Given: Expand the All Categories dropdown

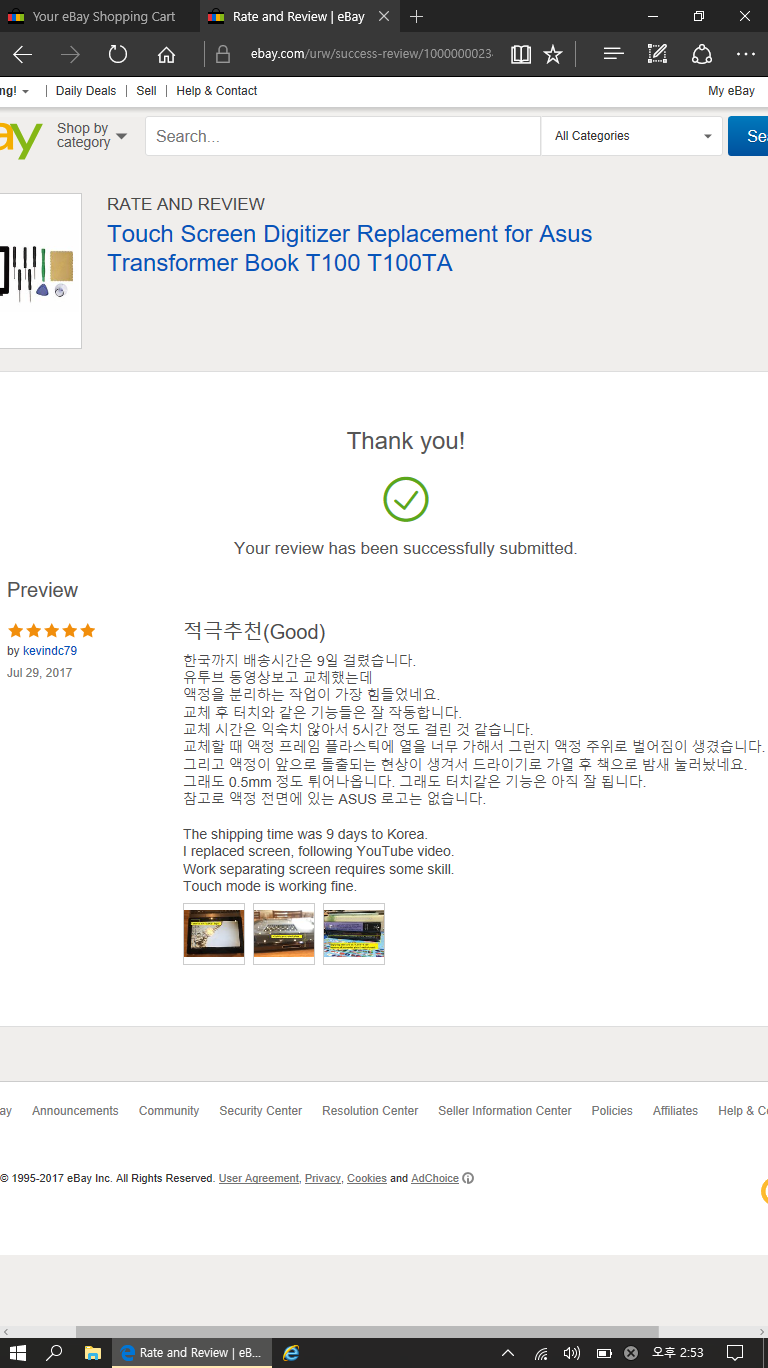Looking at the screenshot, I should [632, 136].
